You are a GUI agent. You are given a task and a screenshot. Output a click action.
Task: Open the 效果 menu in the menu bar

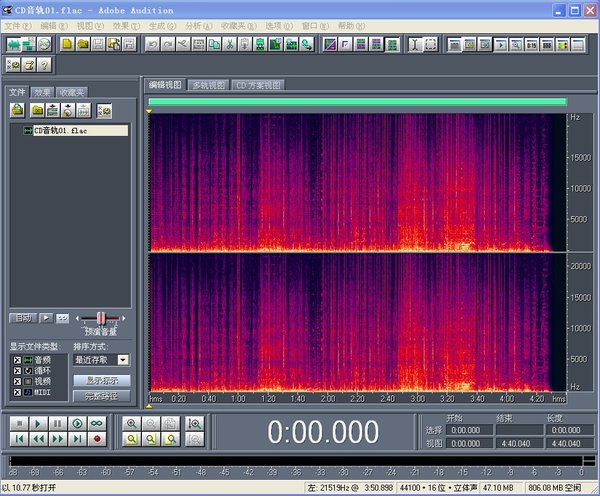click(x=126, y=26)
